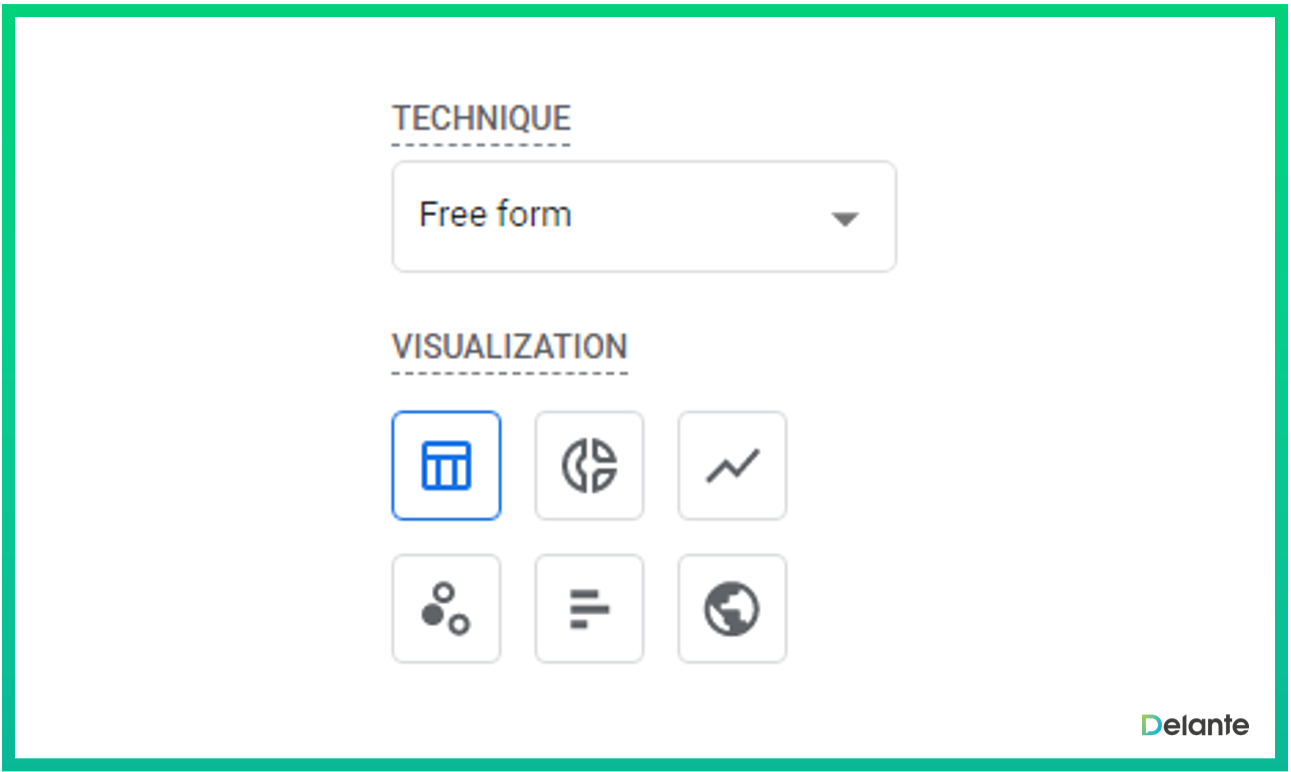Choose the Geo map globe visualization
1291x772 pixels.
click(x=732, y=609)
